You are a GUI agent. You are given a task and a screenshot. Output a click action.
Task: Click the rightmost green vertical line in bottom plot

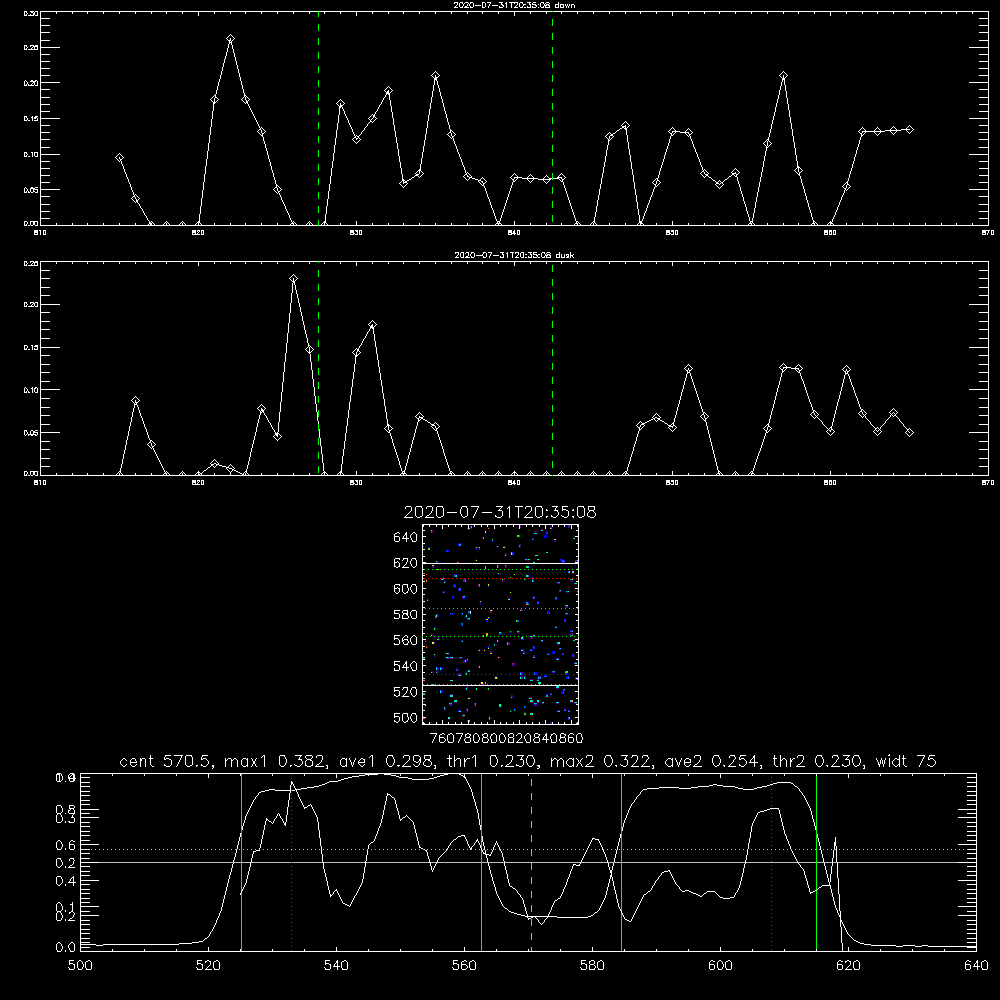816,862
